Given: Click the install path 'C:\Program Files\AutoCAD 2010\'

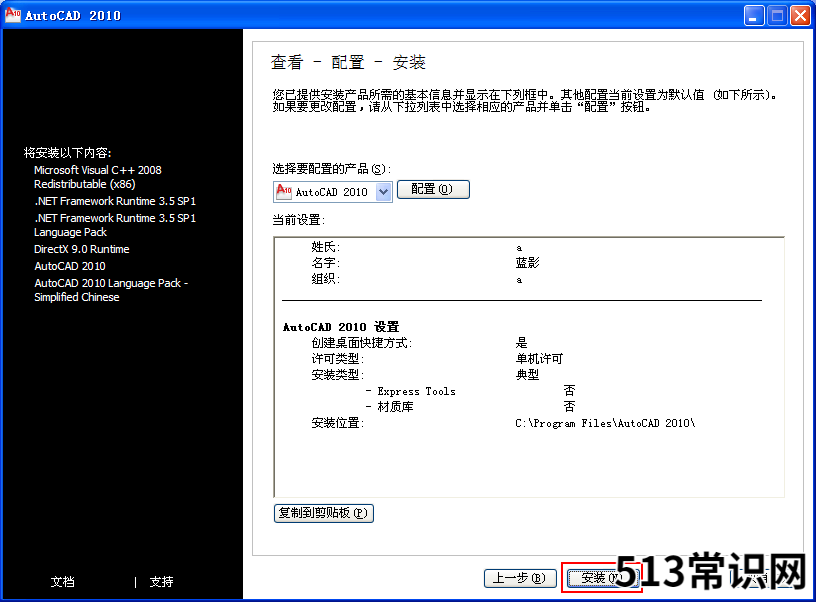Looking at the screenshot, I should (605, 423).
